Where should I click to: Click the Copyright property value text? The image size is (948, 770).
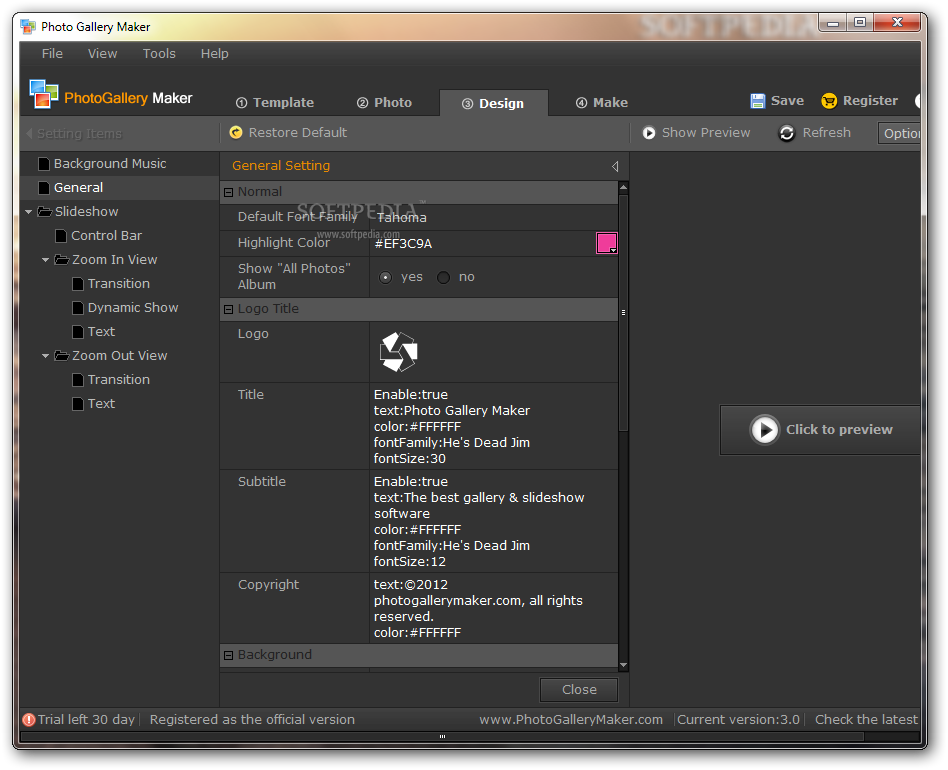pyautogui.click(x=478, y=609)
